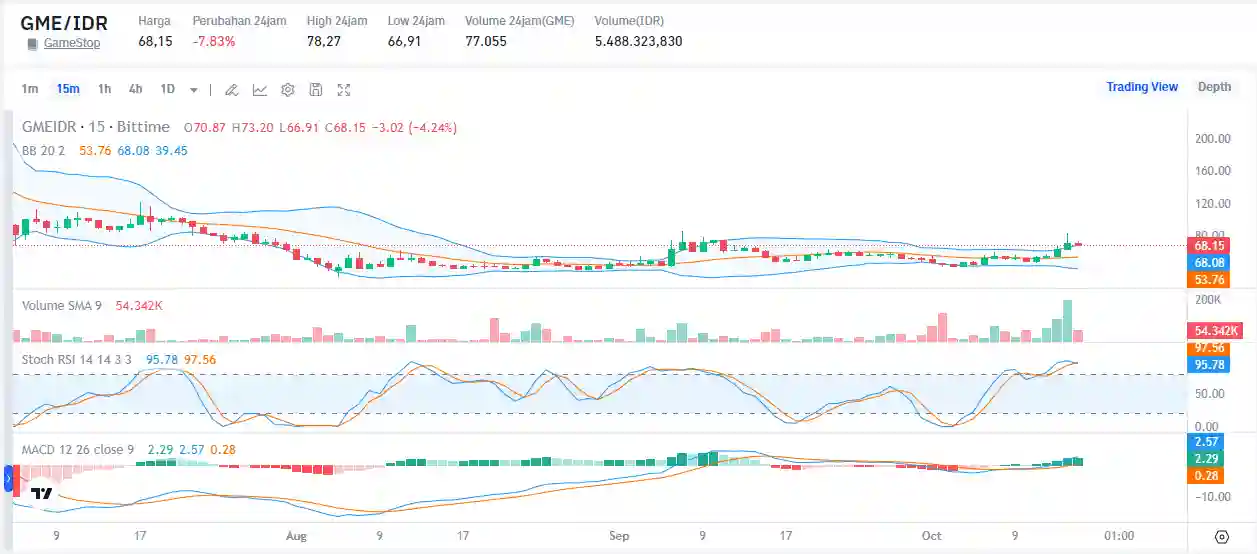Select the Stoch RSI 14 14 3 3 legend
The image size is (1257, 554).
77,359
